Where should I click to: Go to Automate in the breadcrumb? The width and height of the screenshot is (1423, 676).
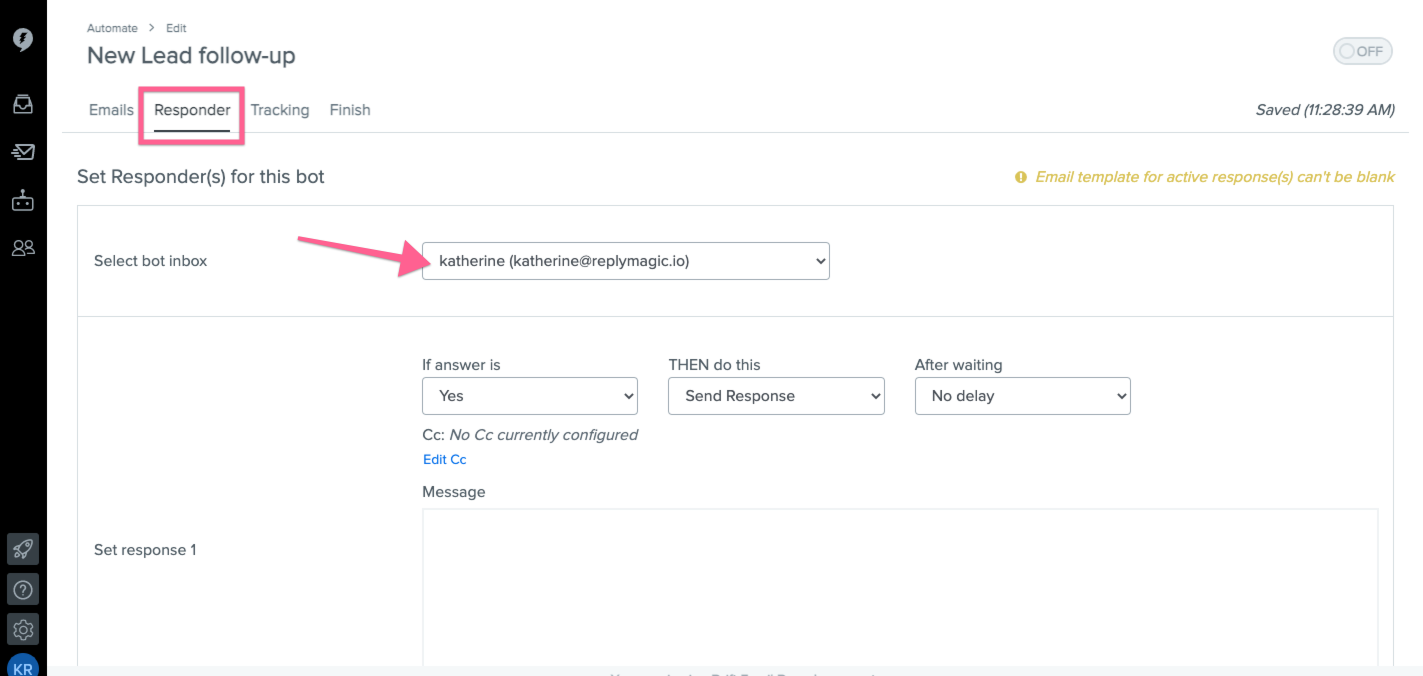tap(112, 28)
